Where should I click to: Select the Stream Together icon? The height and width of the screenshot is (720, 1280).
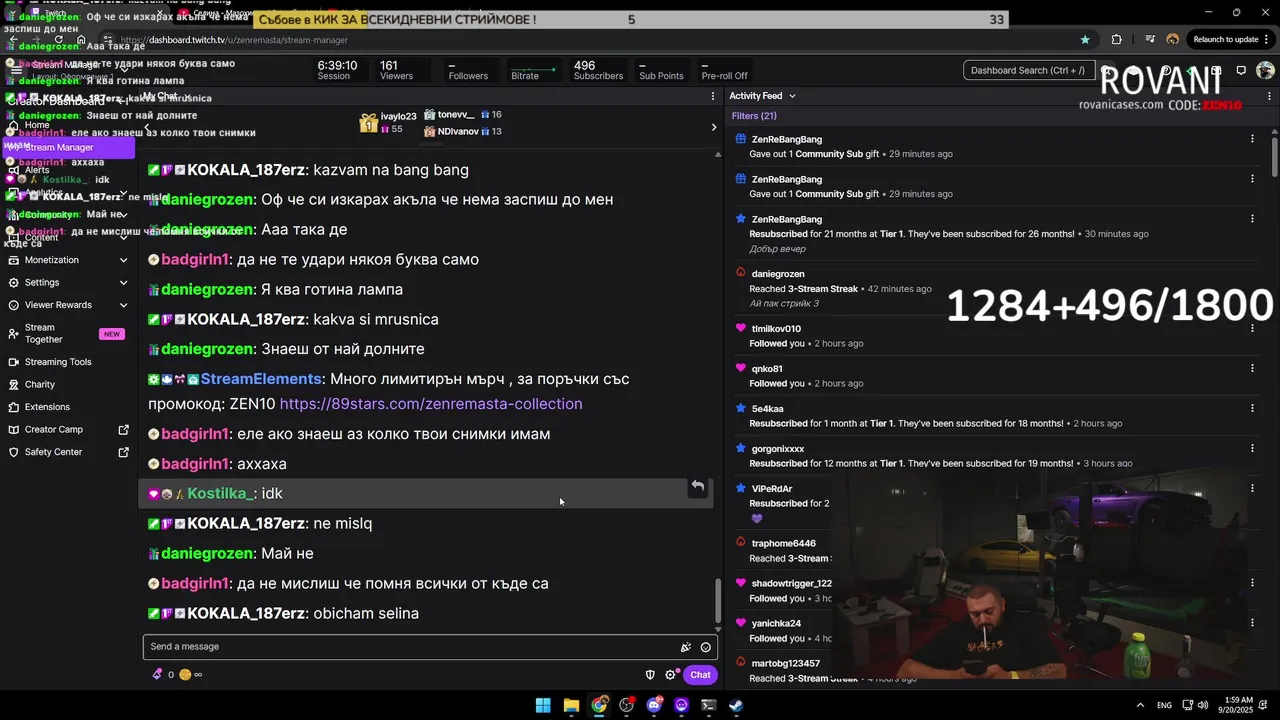point(14,334)
